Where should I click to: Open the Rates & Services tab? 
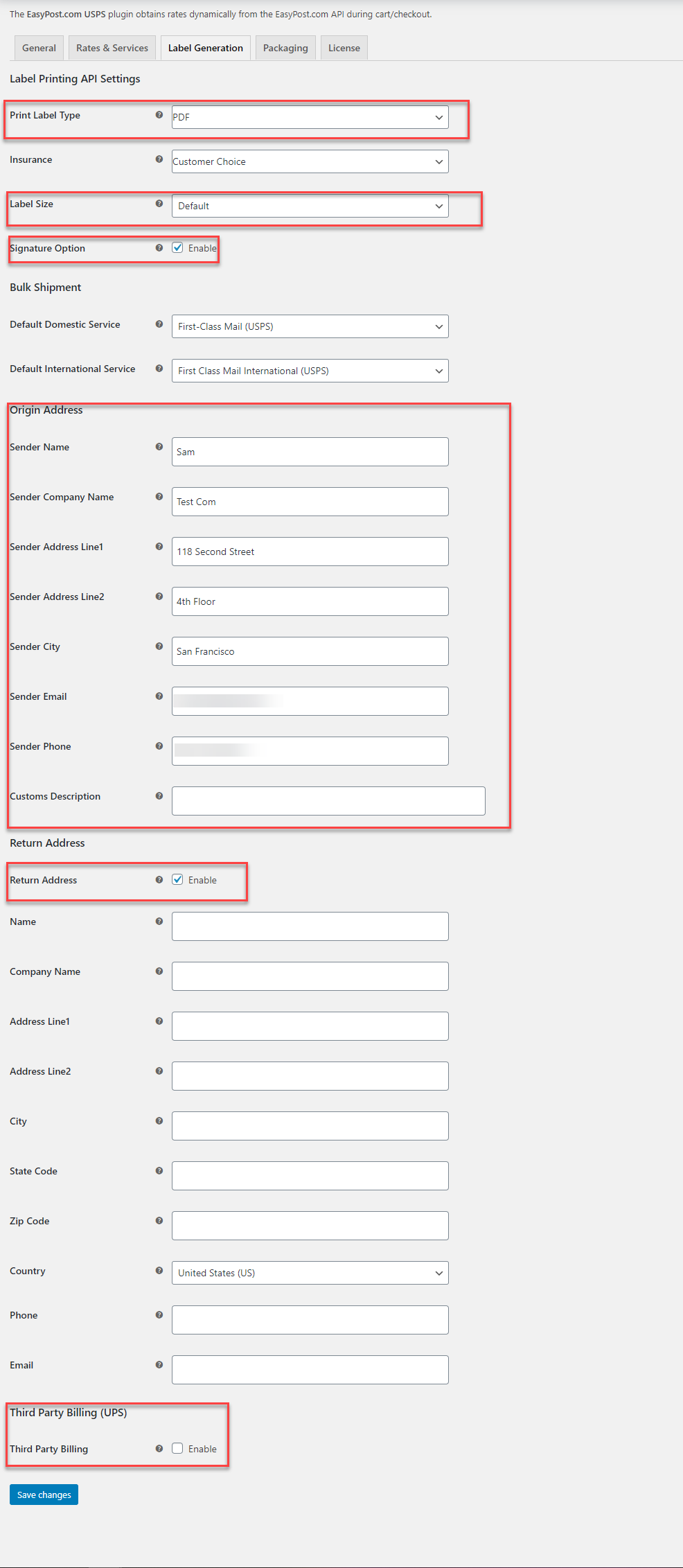(x=112, y=47)
